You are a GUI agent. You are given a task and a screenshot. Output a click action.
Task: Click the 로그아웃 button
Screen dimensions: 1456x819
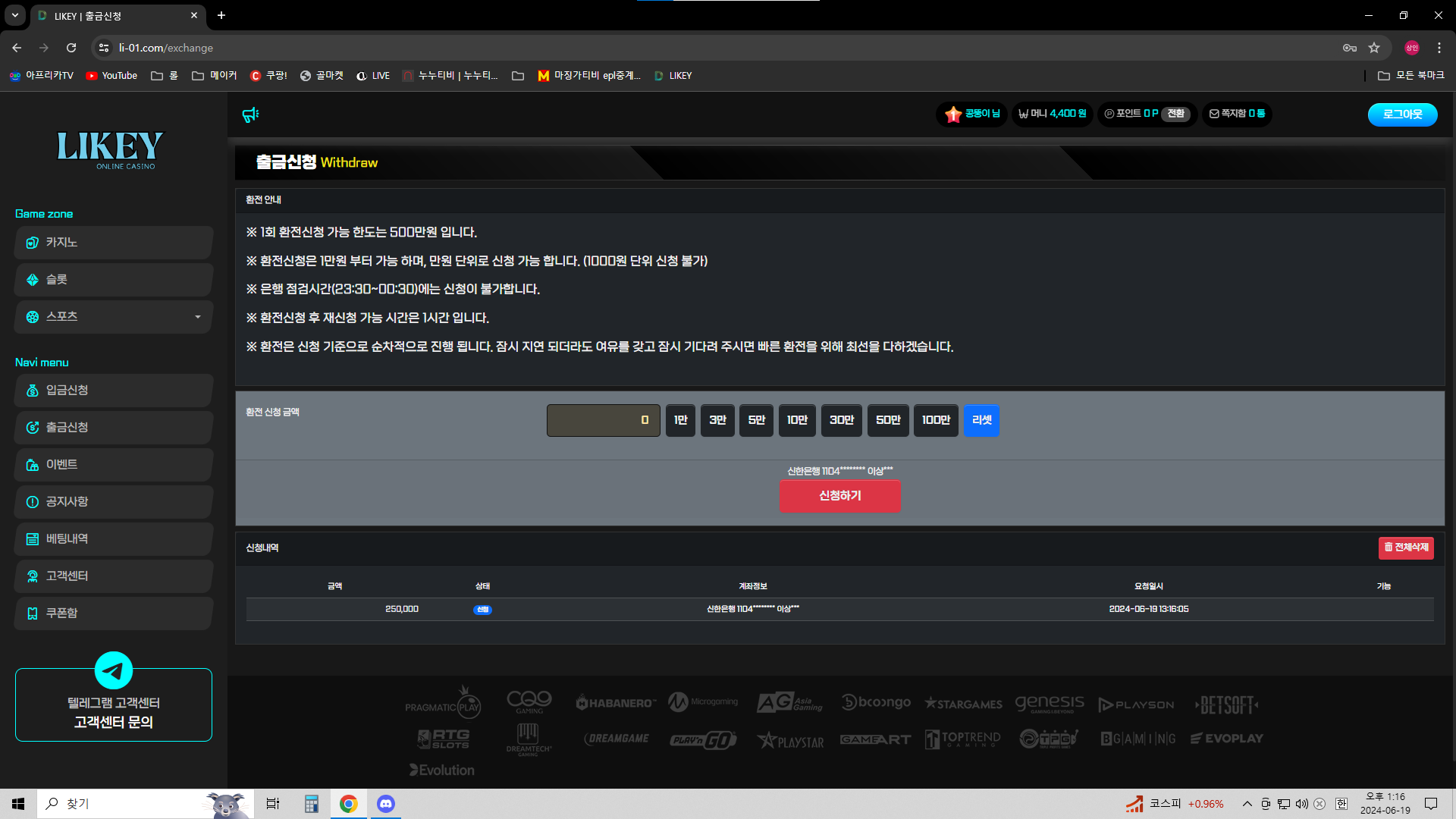1402,115
